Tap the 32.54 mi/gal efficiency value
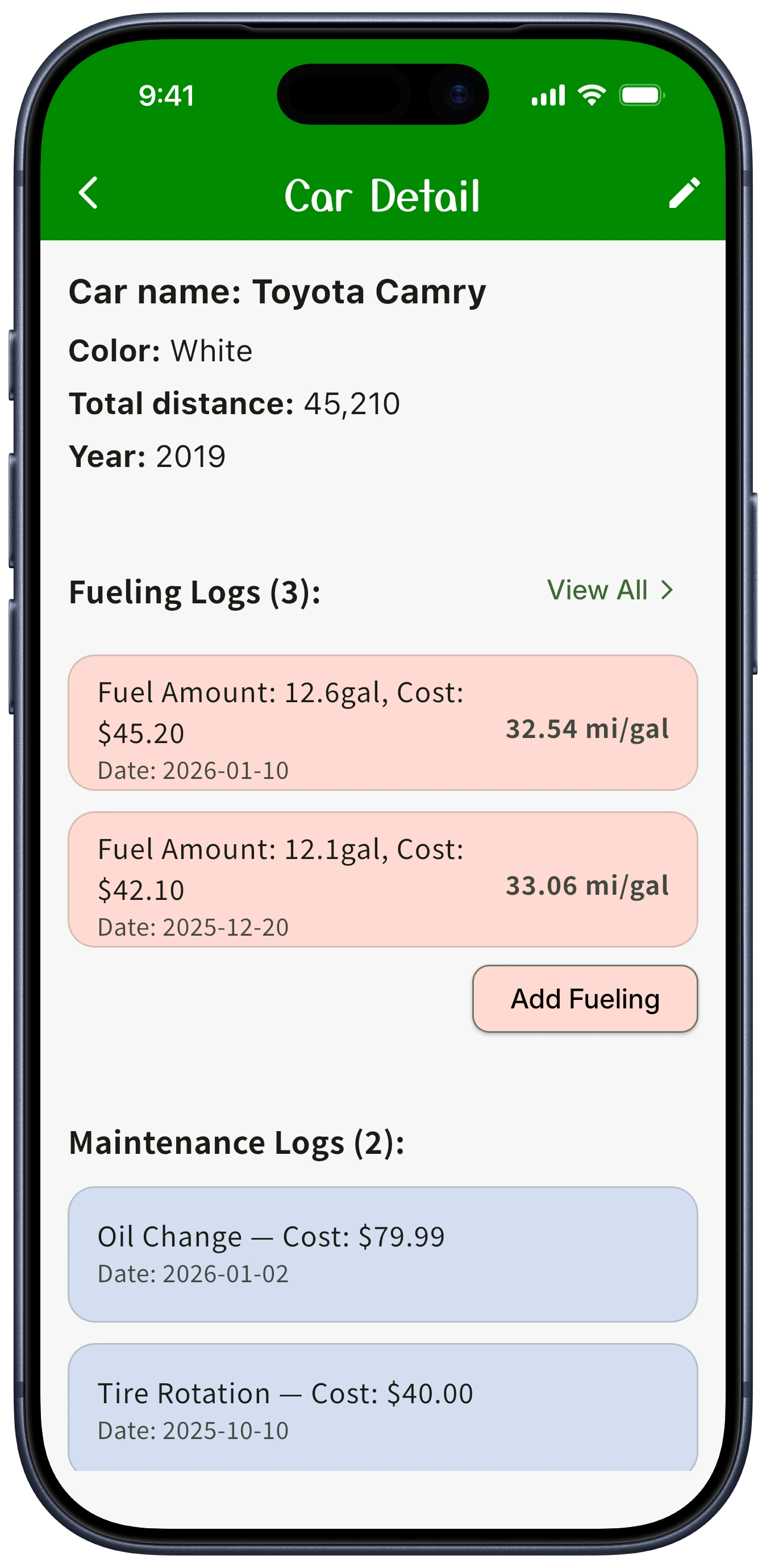Image resolution: width=766 pixels, height=1568 pixels. [587, 728]
